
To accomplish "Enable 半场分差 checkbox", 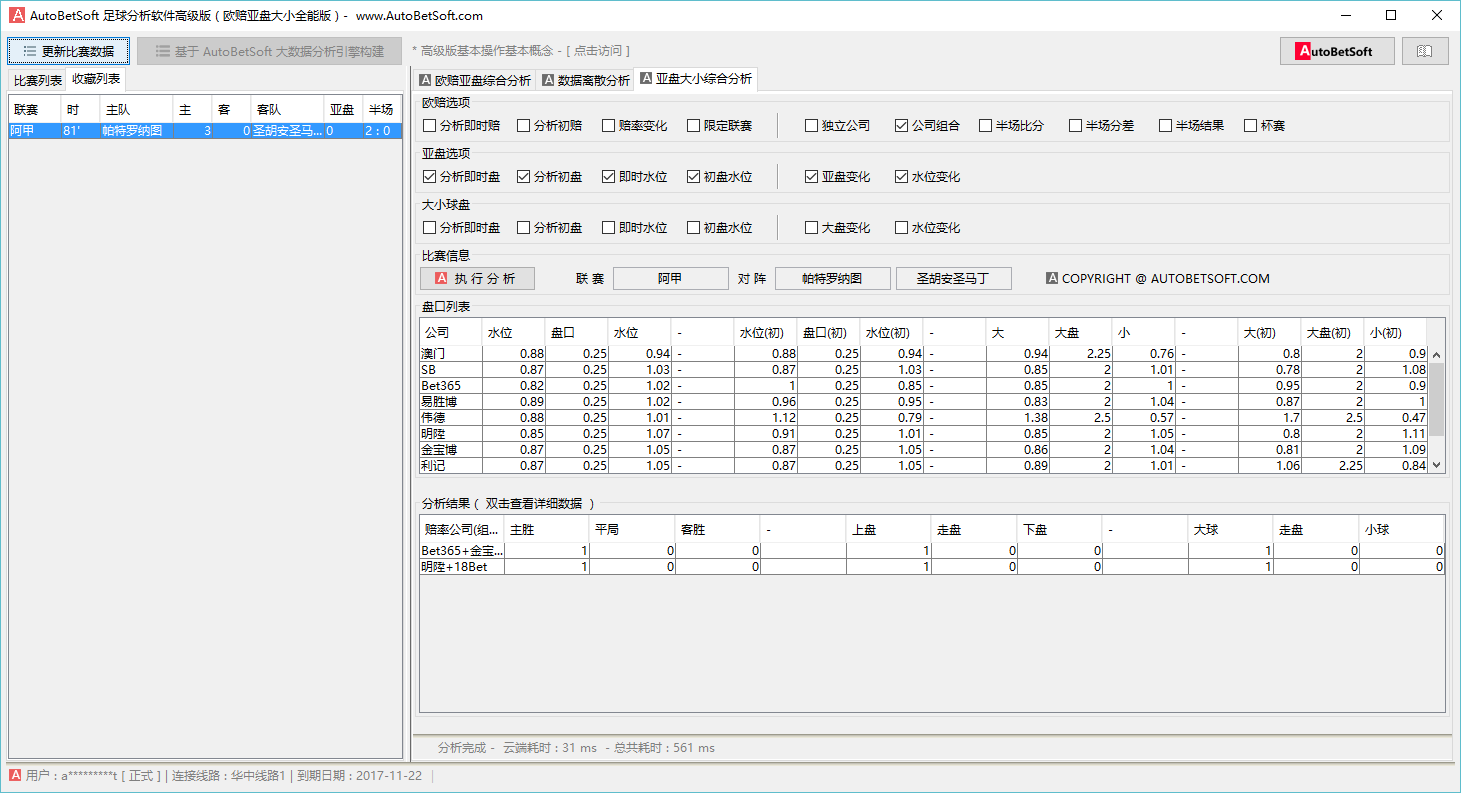I will [x=1075, y=126].
